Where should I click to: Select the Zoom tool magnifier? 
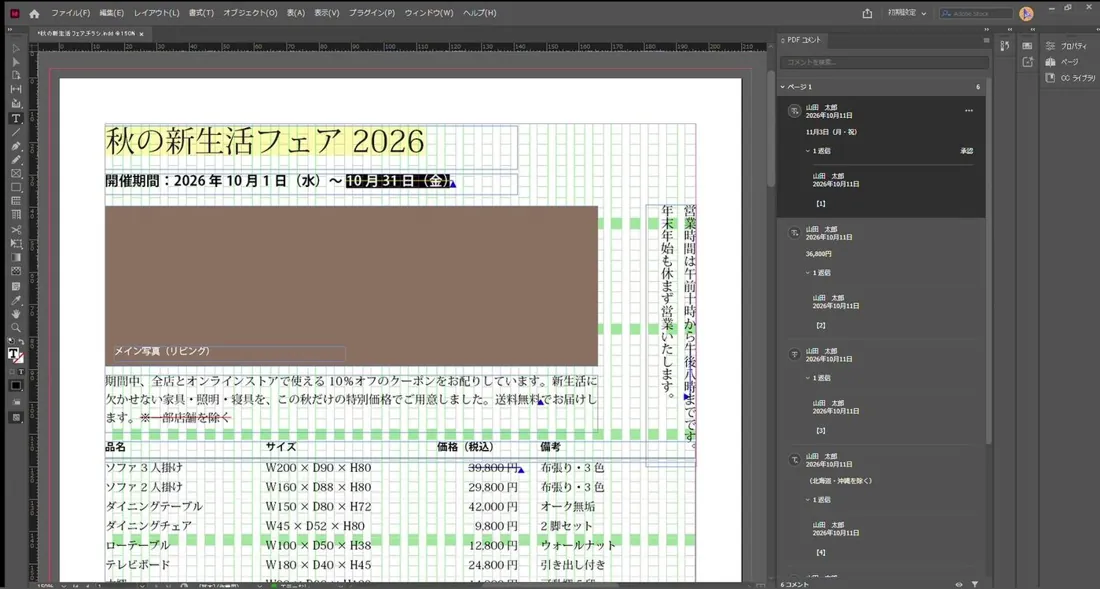[15, 327]
